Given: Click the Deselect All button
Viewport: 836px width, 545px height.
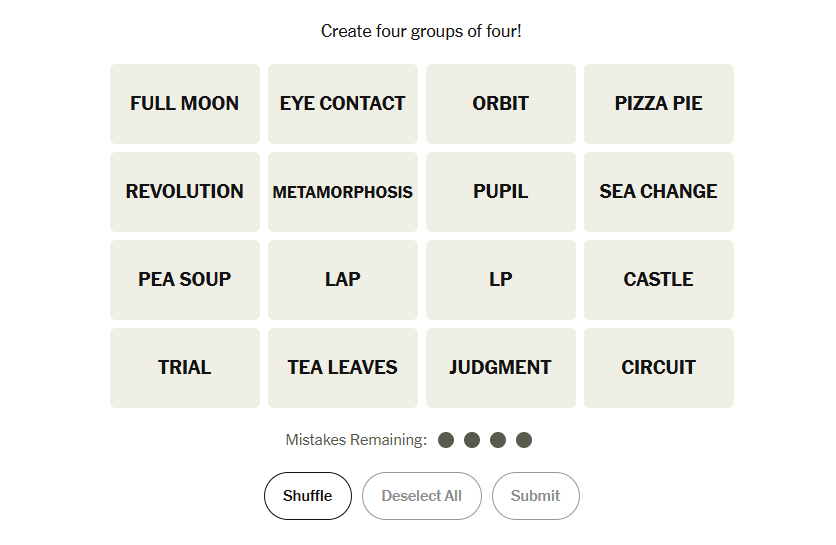Looking at the screenshot, I should (422, 496).
